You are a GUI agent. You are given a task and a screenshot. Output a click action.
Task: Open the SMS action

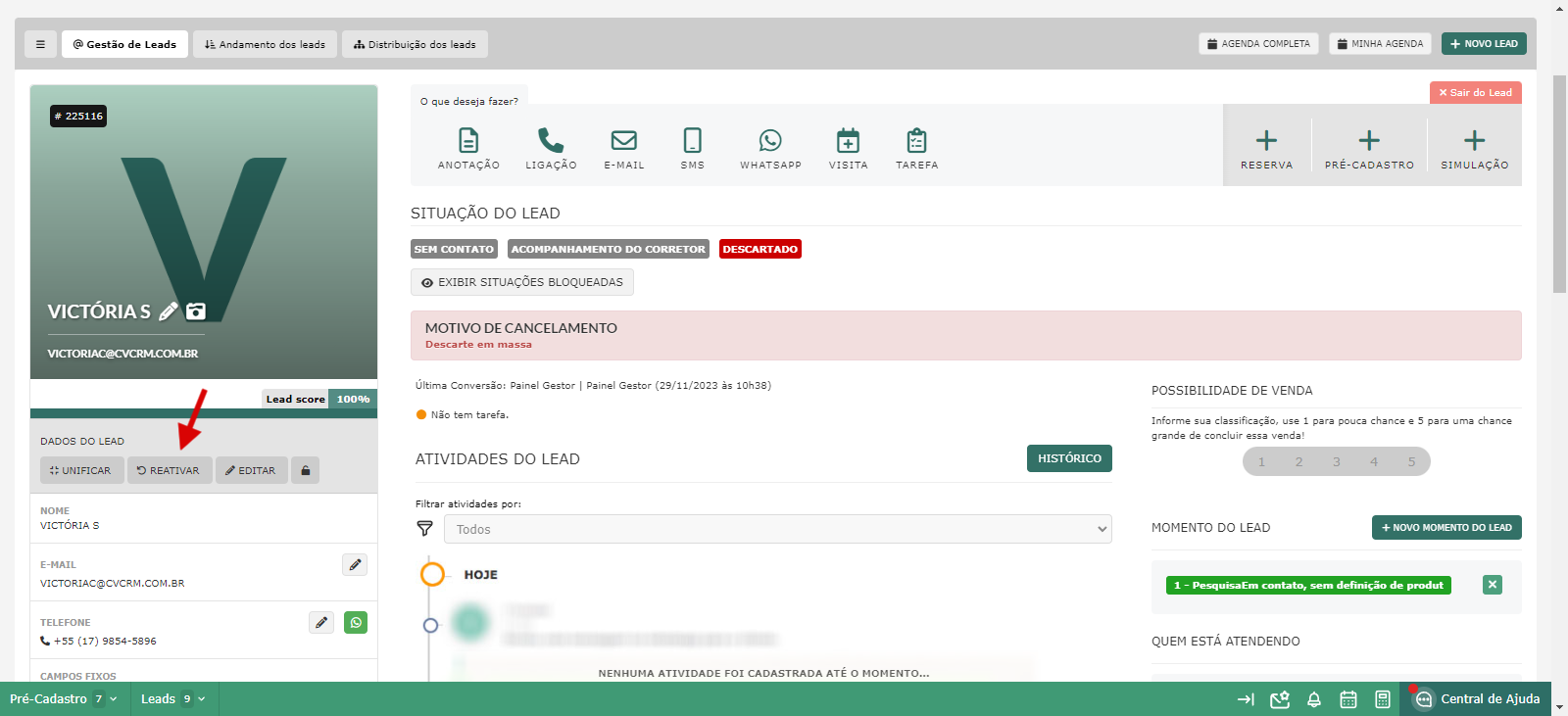[x=693, y=148]
